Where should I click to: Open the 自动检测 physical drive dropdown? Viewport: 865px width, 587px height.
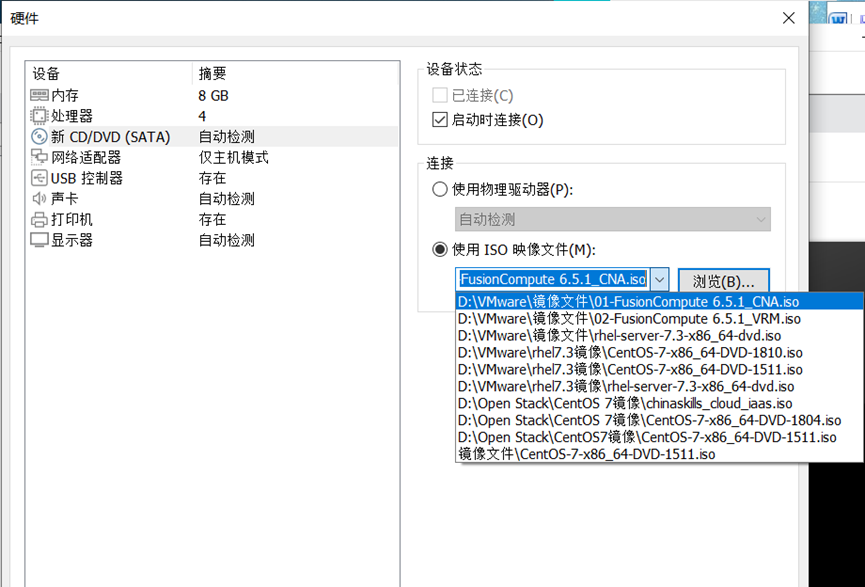click(612, 220)
